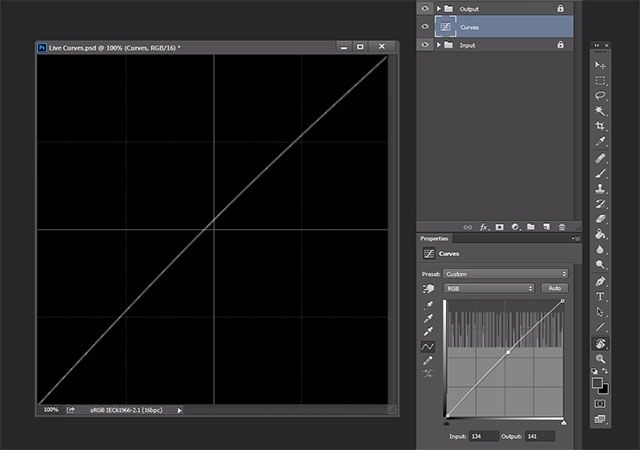
Task: Select the Crop tool
Action: pos(600,126)
